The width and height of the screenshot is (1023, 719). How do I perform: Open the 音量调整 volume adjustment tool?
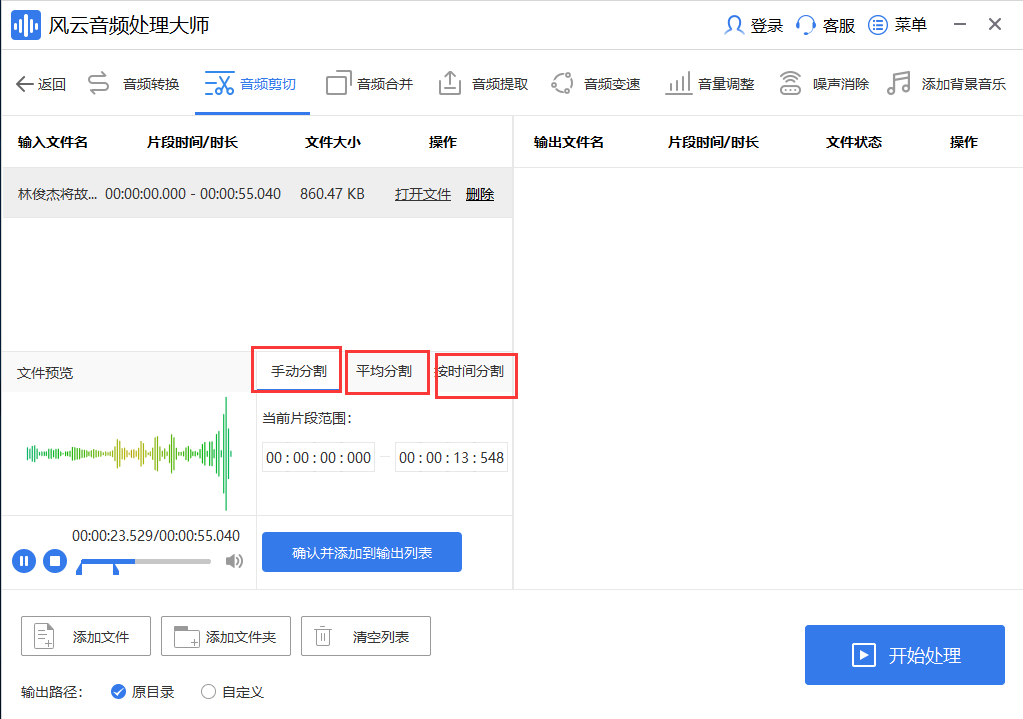pyautogui.click(x=710, y=84)
